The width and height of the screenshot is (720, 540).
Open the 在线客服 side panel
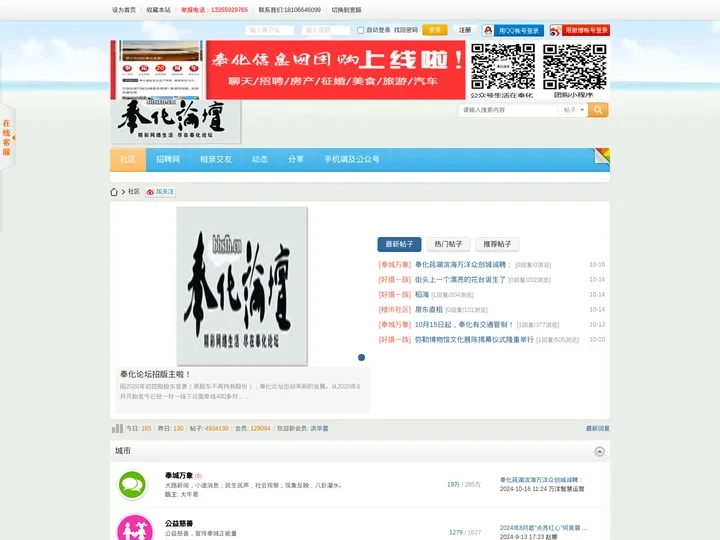click(x=6, y=137)
